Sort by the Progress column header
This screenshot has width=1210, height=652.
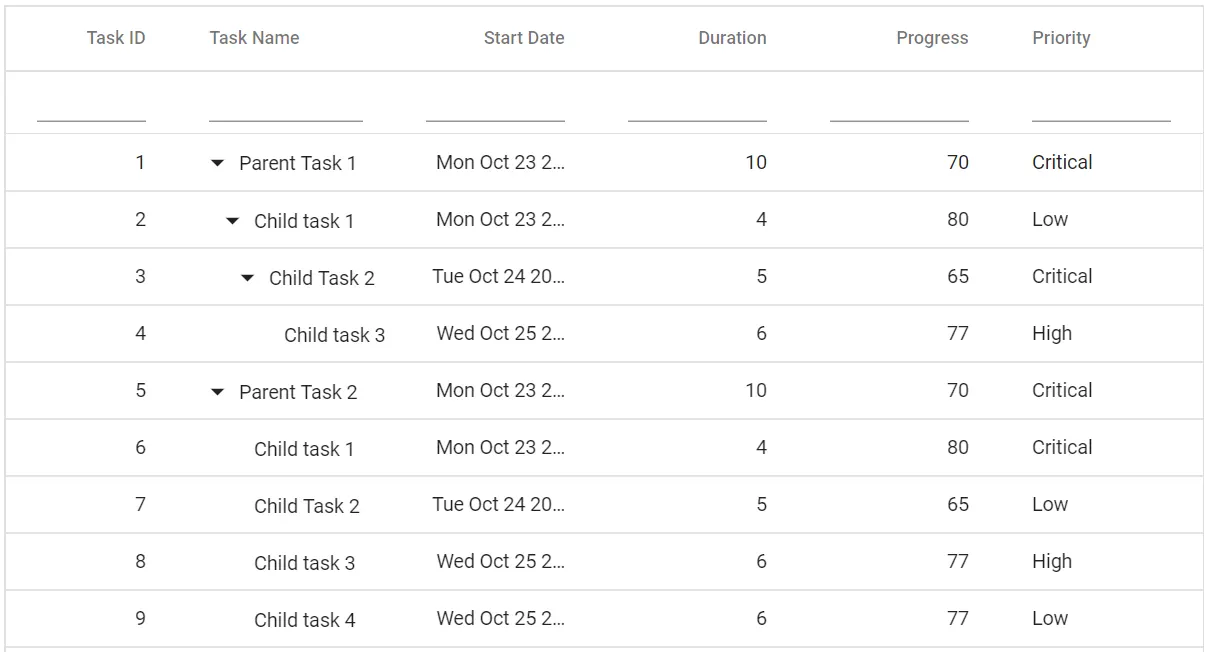pos(931,37)
